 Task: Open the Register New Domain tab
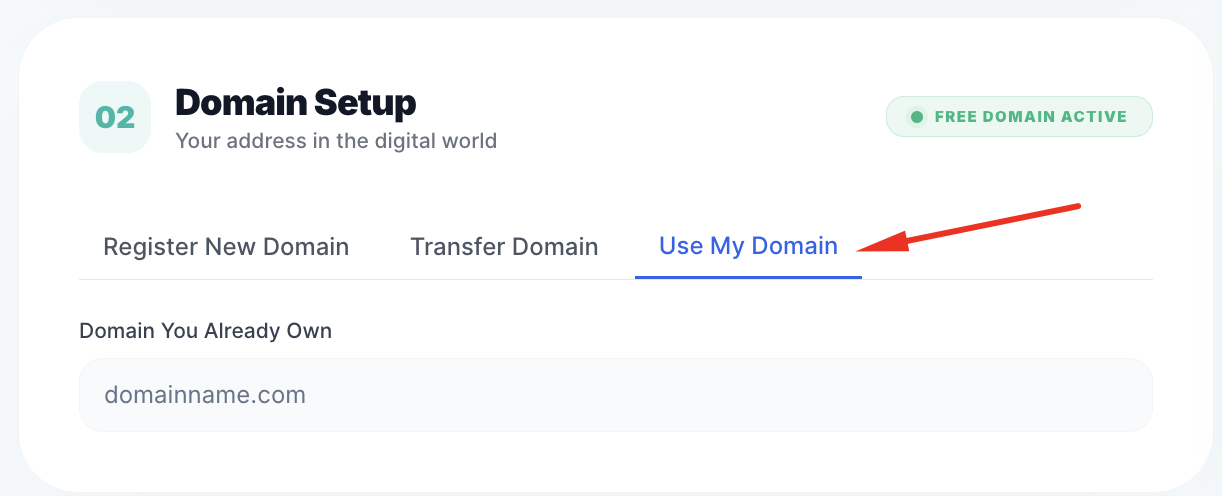226,246
